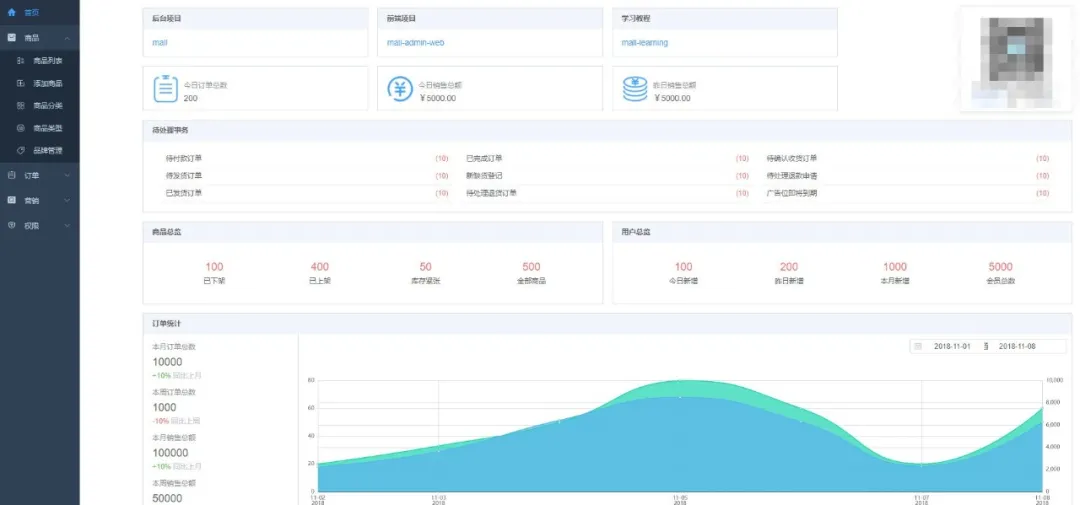Image resolution: width=1080 pixels, height=505 pixels.
Task: Expand the 权限 sidebar menu
Action: coord(39,225)
